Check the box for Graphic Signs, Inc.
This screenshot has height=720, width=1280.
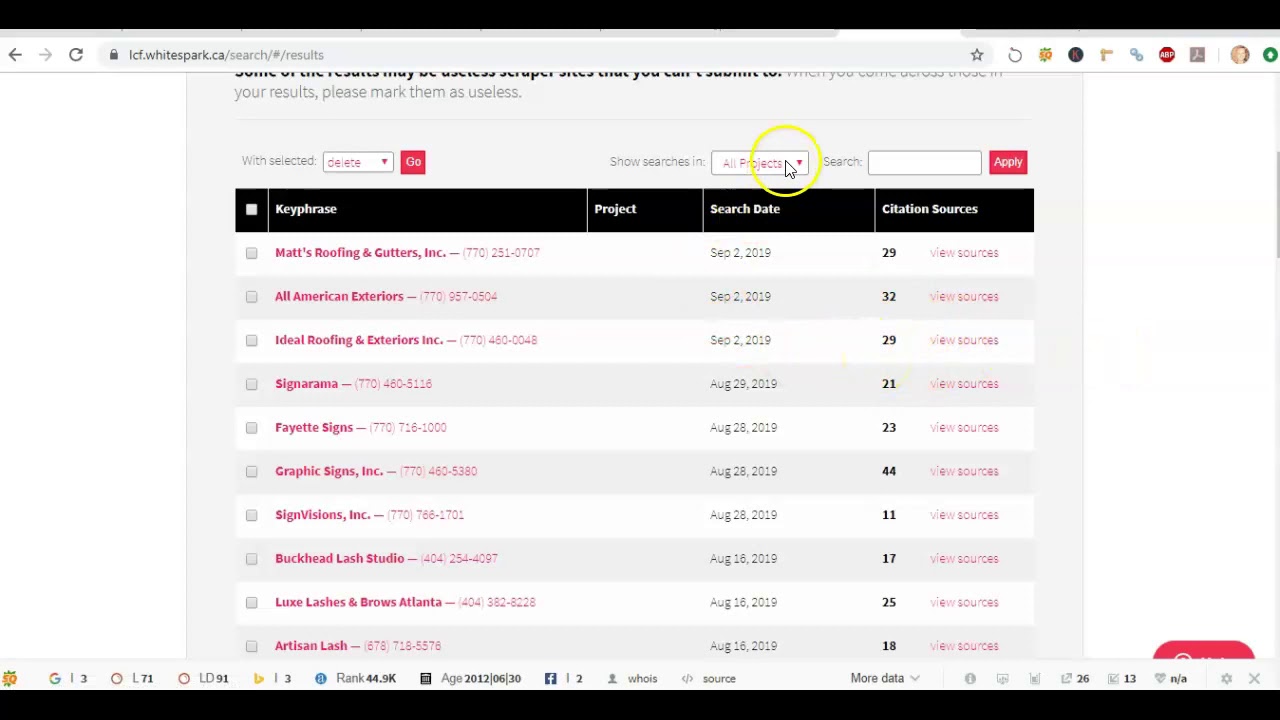(x=251, y=471)
